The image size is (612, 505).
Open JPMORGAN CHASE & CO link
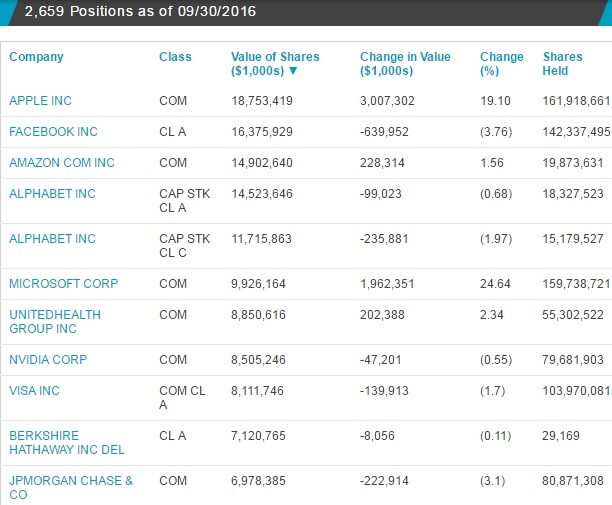pos(71,487)
